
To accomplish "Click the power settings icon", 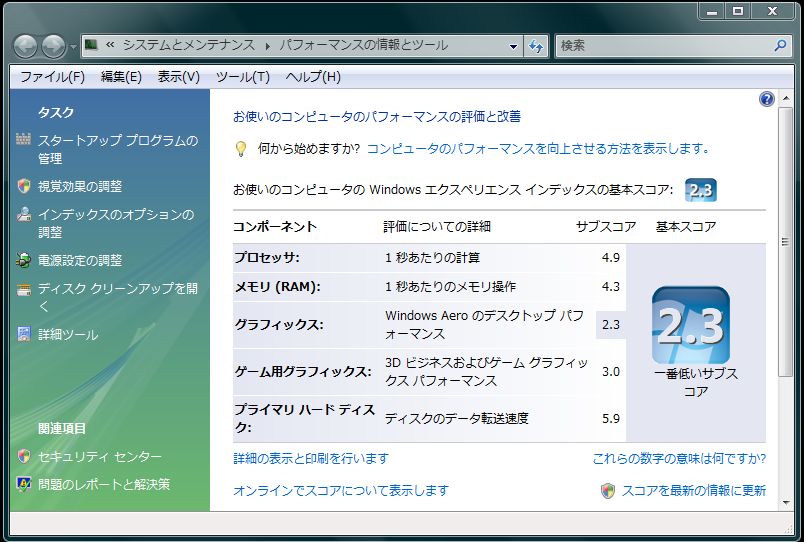I will [x=24, y=260].
